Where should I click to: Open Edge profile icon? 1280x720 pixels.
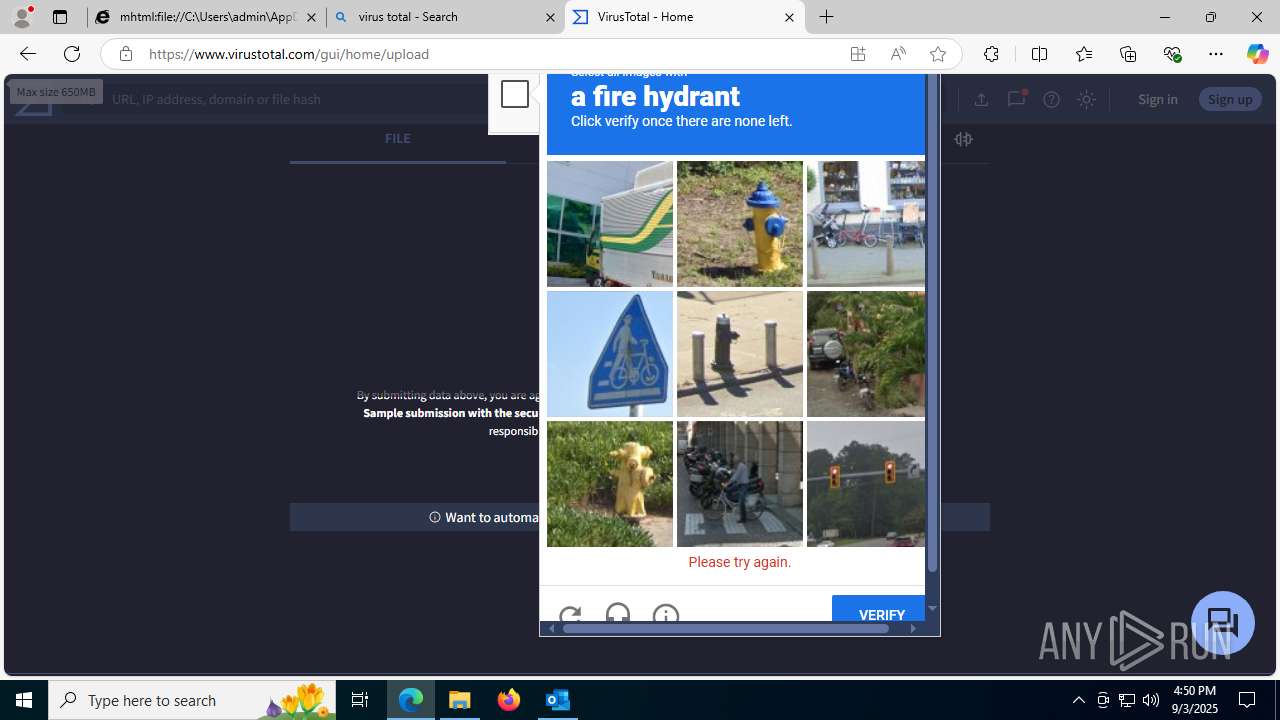pyautogui.click(x=22, y=17)
